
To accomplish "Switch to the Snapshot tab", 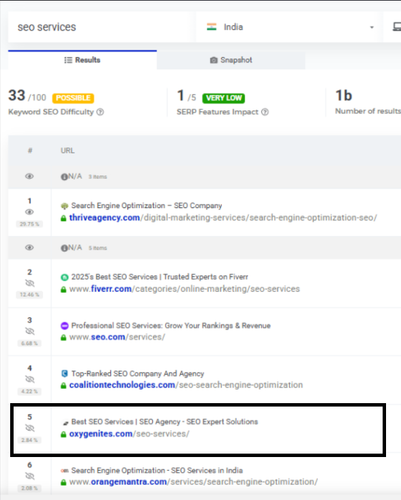I will coord(231,60).
